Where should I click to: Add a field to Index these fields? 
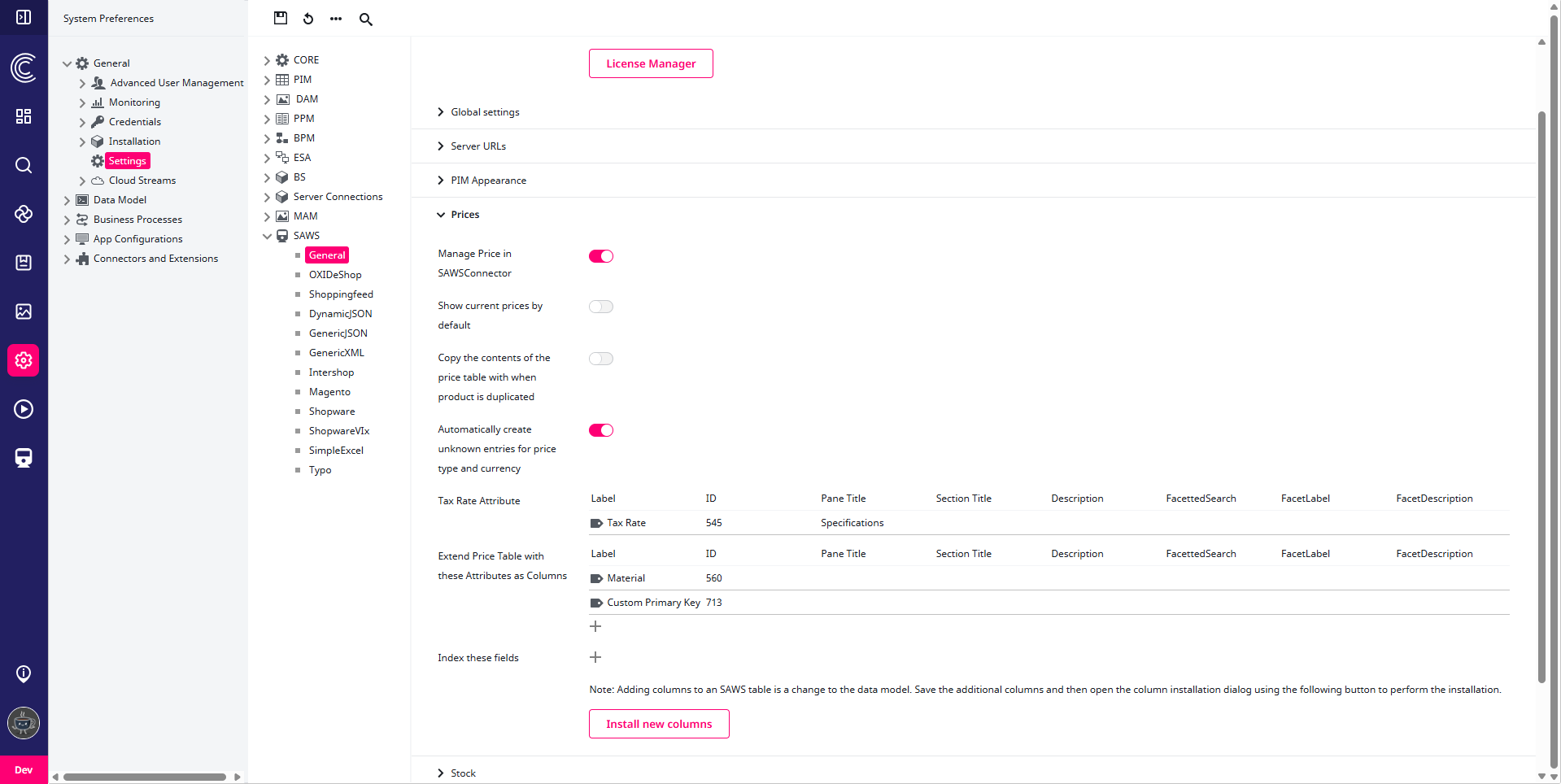tap(595, 657)
